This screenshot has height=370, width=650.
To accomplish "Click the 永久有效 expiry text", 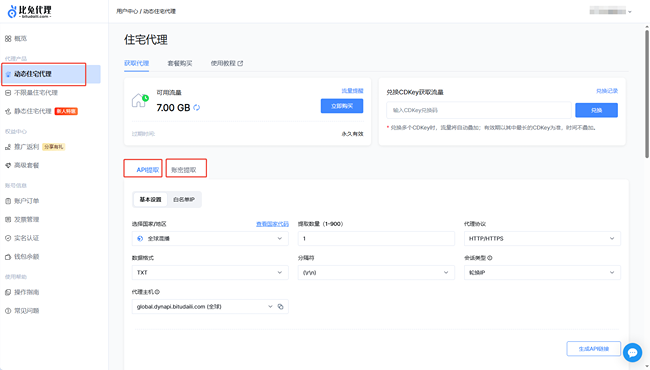I will click(352, 134).
